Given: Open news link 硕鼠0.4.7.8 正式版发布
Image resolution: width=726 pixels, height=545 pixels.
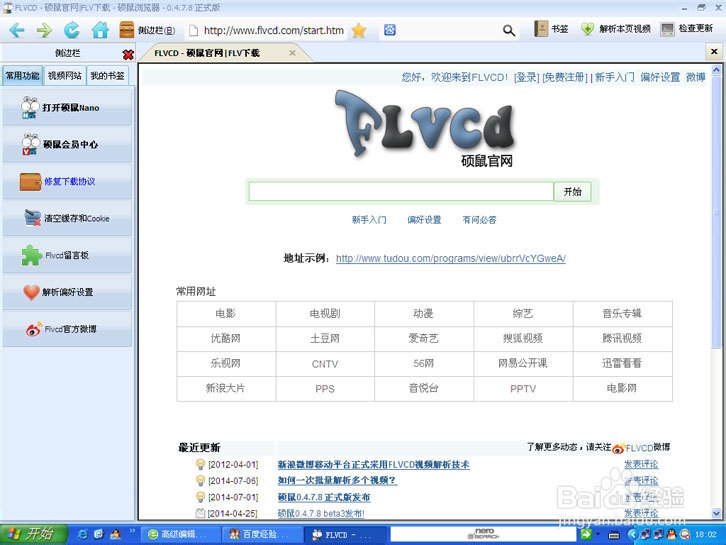Looking at the screenshot, I should [324, 497].
